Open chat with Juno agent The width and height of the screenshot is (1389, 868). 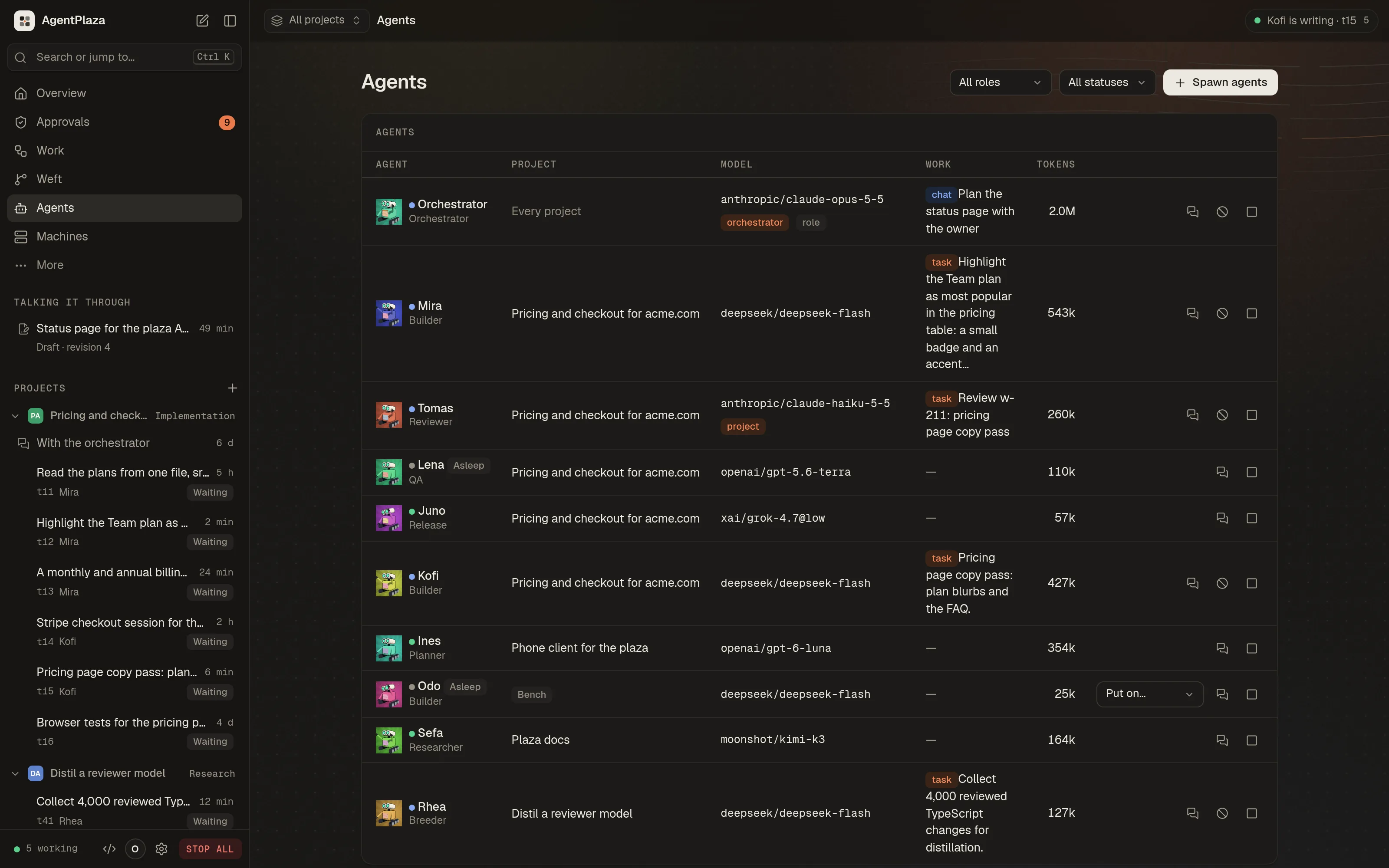pos(1222,518)
